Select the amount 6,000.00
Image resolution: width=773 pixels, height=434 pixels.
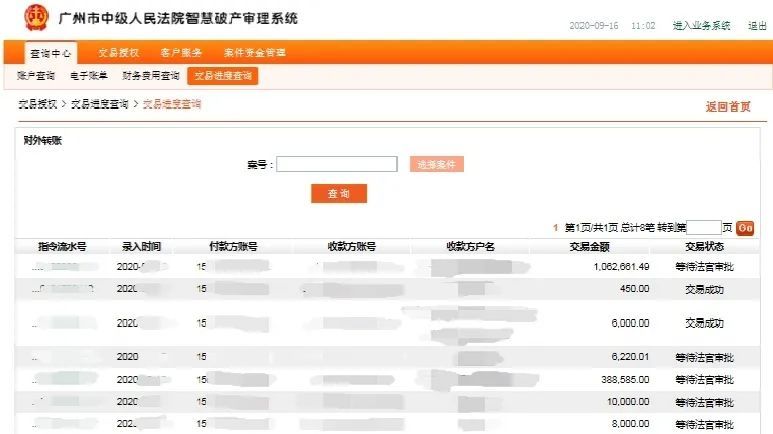630,323
